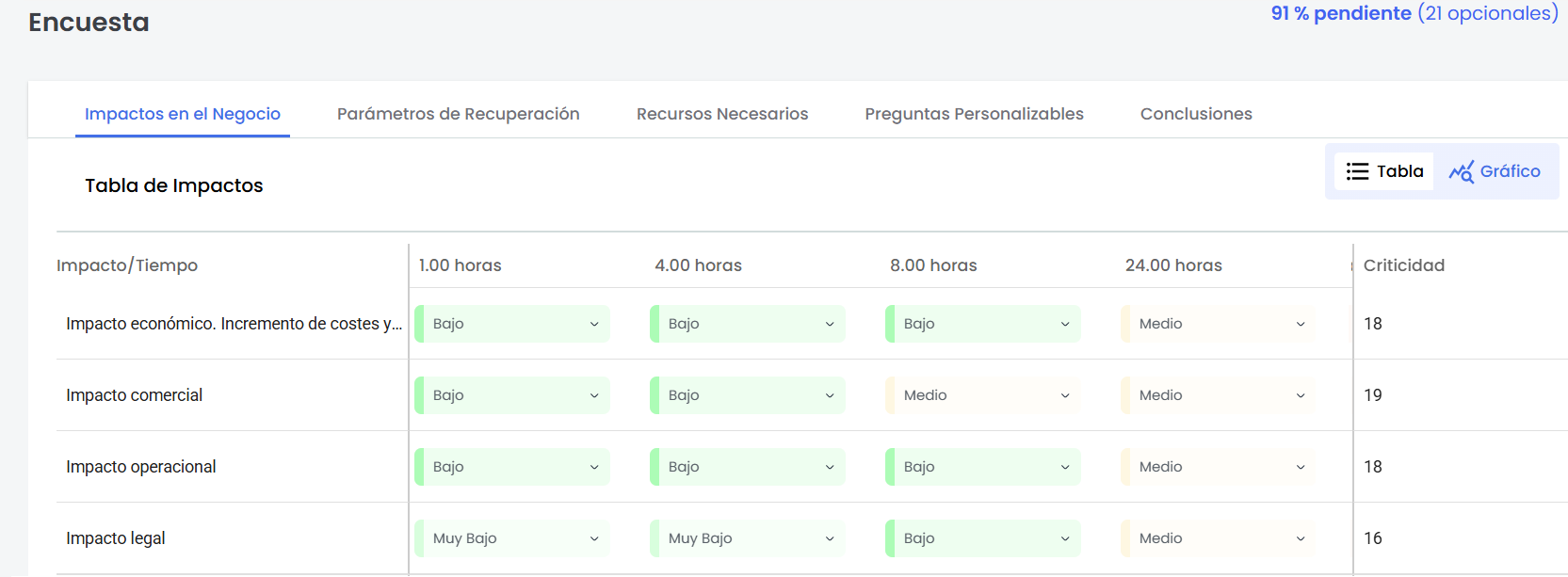1568x577 pixels.
Task: Select the Preguntas Personalizables tab
Action: pyautogui.click(x=974, y=114)
